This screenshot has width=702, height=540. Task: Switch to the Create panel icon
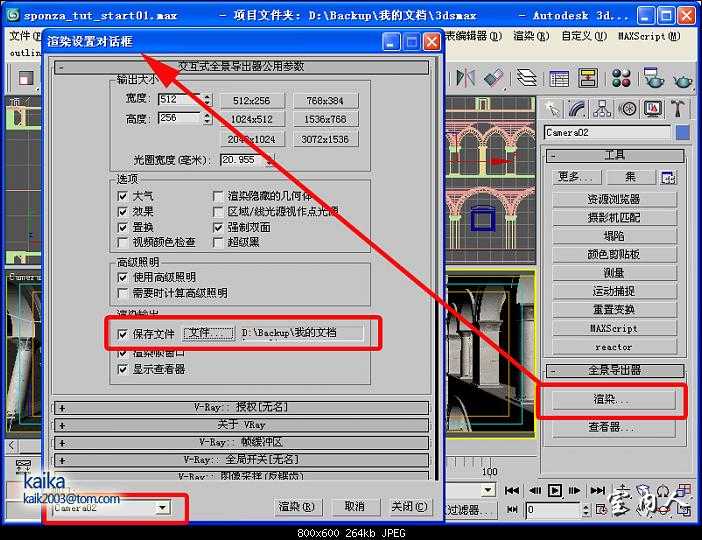point(552,109)
